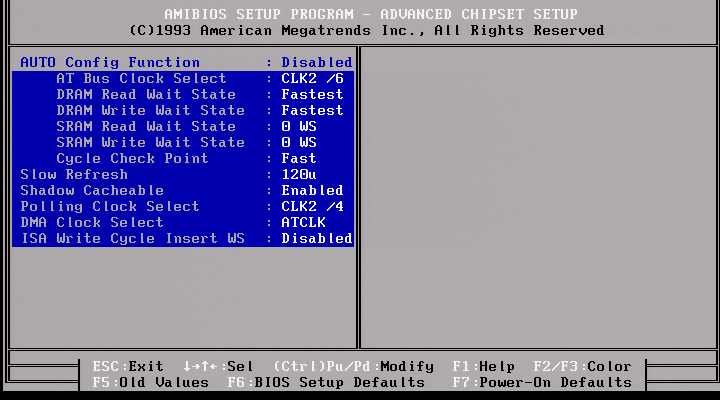Select SRAM Write Wait State label
Image resolution: width=720 pixels, height=400 pixels.
[x=151, y=142]
